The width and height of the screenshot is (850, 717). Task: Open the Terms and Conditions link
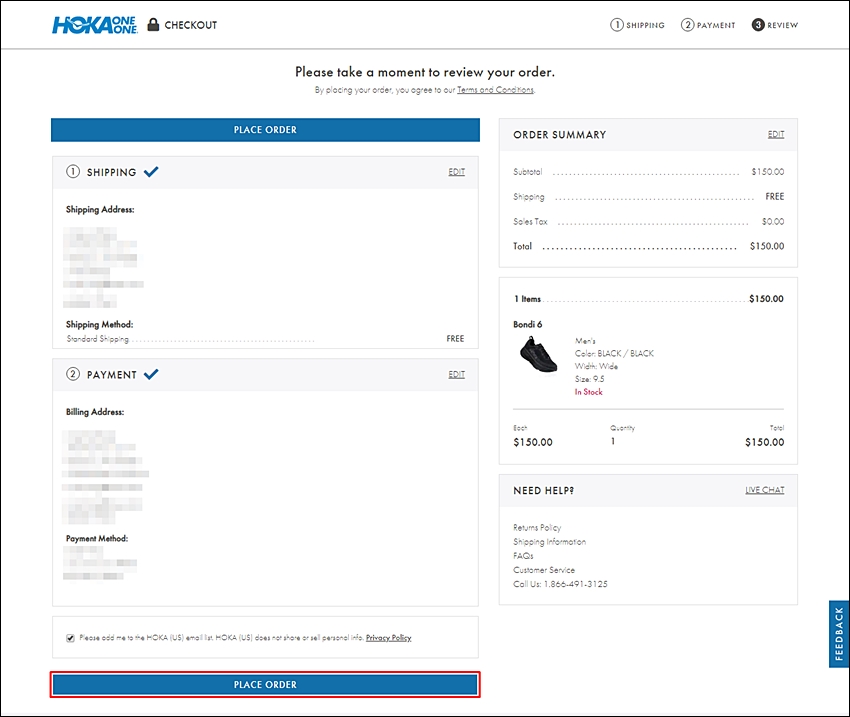(x=495, y=90)
